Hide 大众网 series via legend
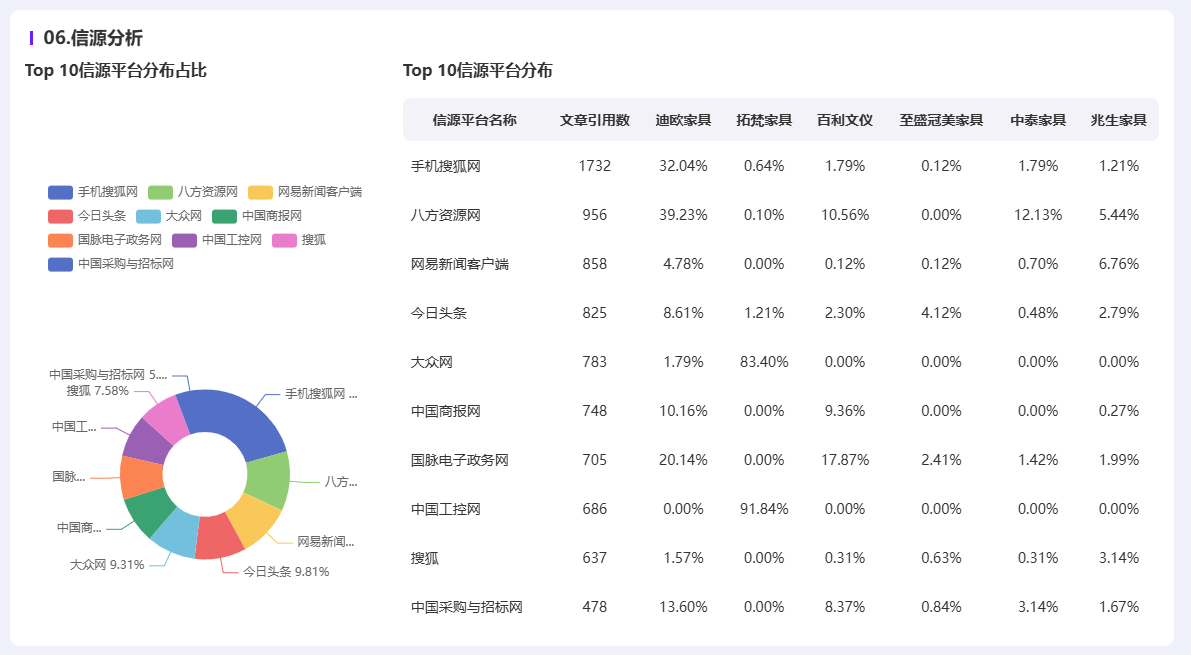The width and height of the screenshot is (1191, 655). pyautogui.click(x=169, y=216)
